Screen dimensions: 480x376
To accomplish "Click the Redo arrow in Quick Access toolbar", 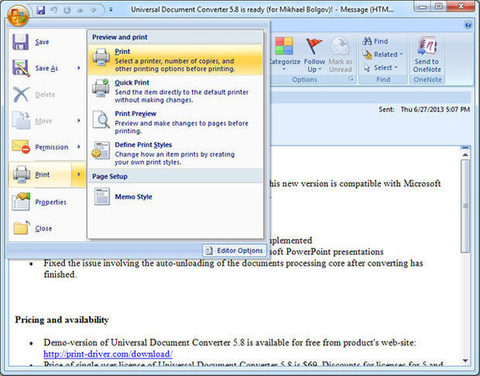I will pyautogui.click(x=67, y=10).
